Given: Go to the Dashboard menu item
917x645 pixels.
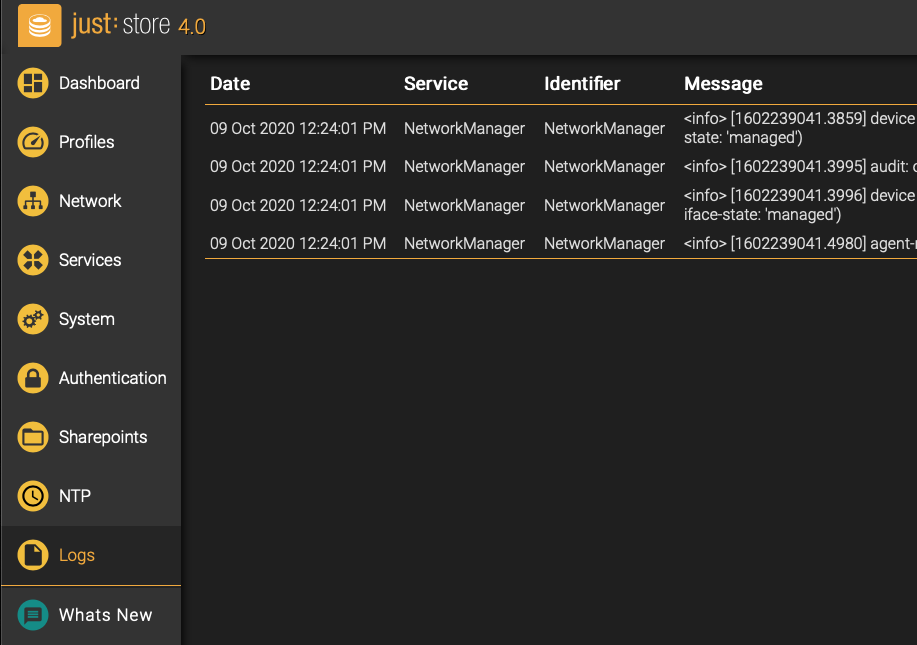Looking at the screenshot, I should click(x=99, y=83).
